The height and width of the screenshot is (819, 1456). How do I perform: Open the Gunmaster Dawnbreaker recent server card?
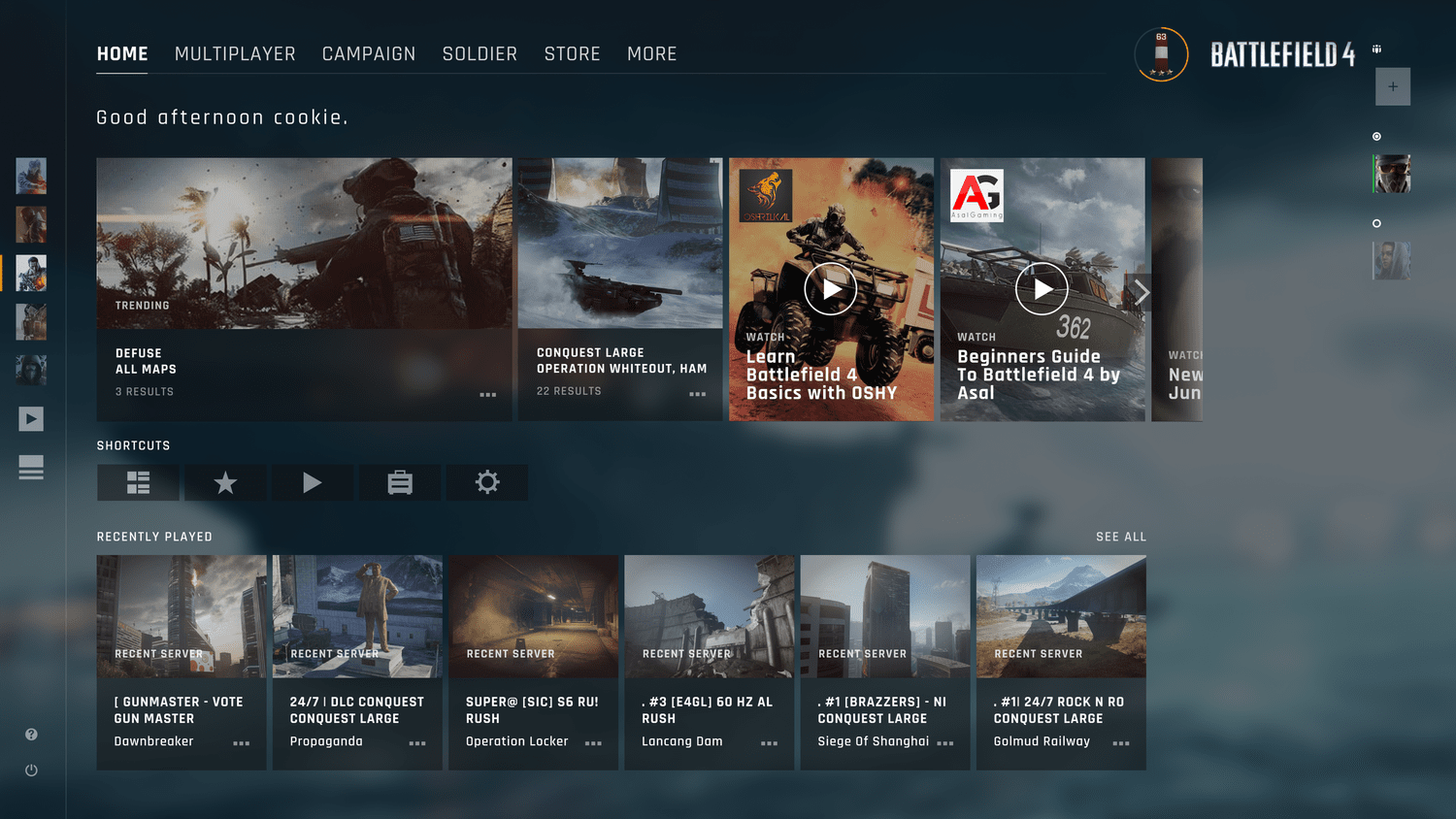coord(182,663)
